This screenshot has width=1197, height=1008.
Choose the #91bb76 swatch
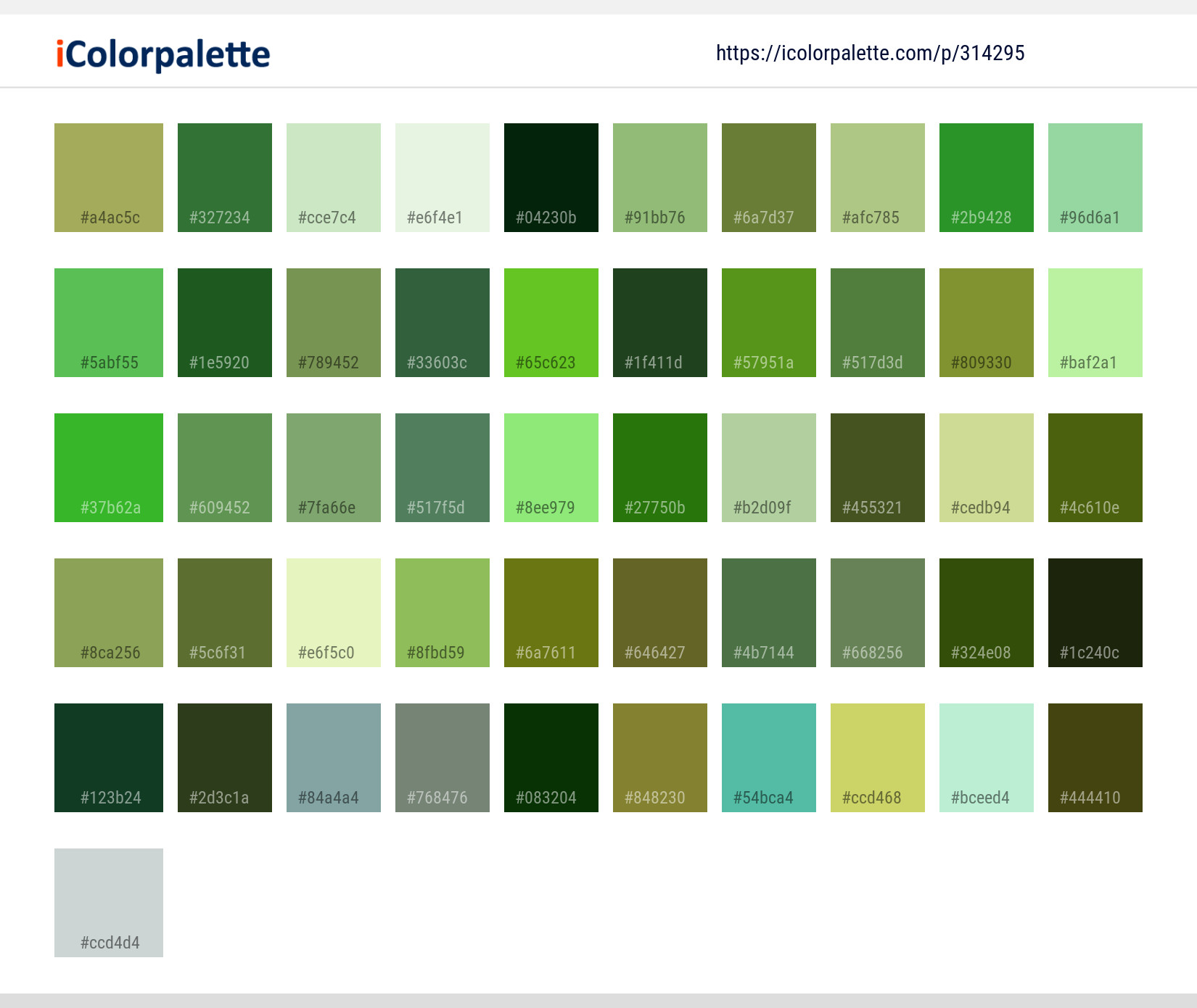pos(660,178)
